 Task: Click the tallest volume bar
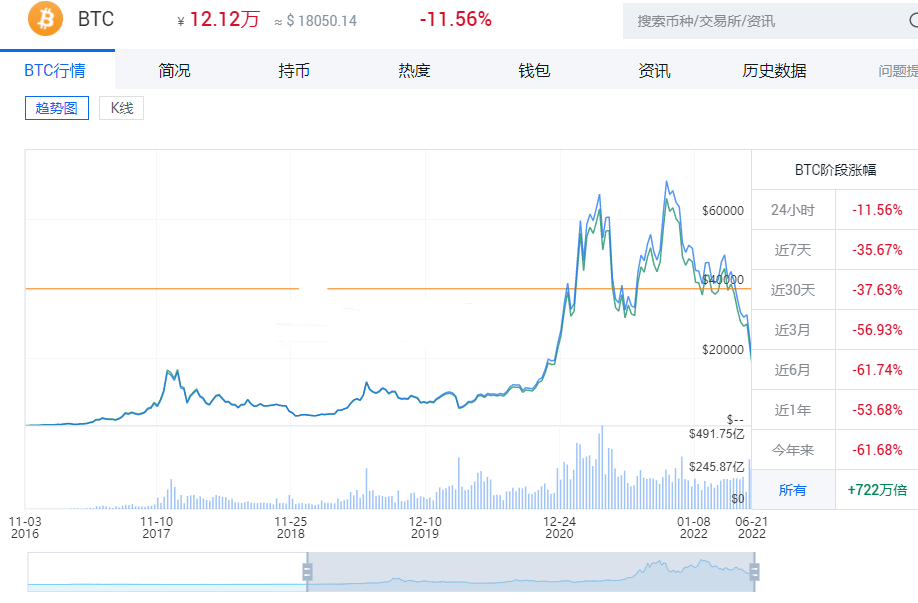(x=602, y=467)
